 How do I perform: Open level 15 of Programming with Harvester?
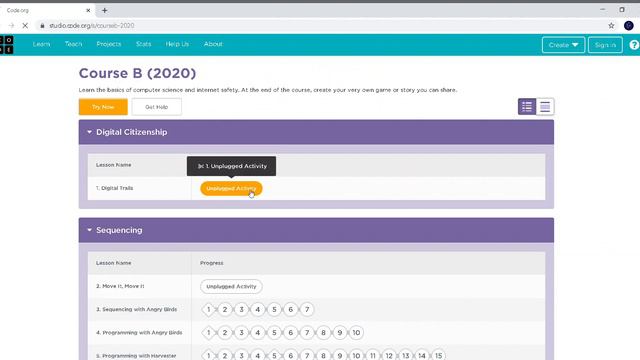point(438,355)
